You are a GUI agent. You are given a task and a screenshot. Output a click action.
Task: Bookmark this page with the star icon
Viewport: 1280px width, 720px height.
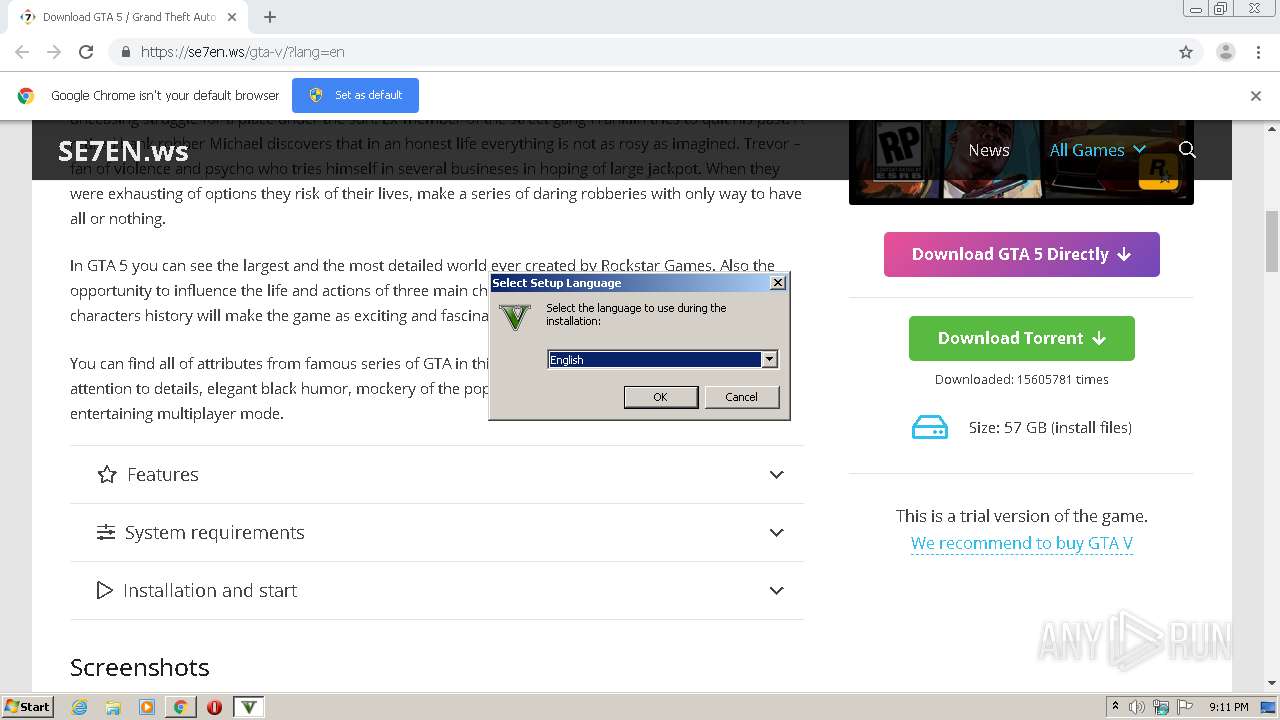pyautogui.click(x=1186, y=52)
